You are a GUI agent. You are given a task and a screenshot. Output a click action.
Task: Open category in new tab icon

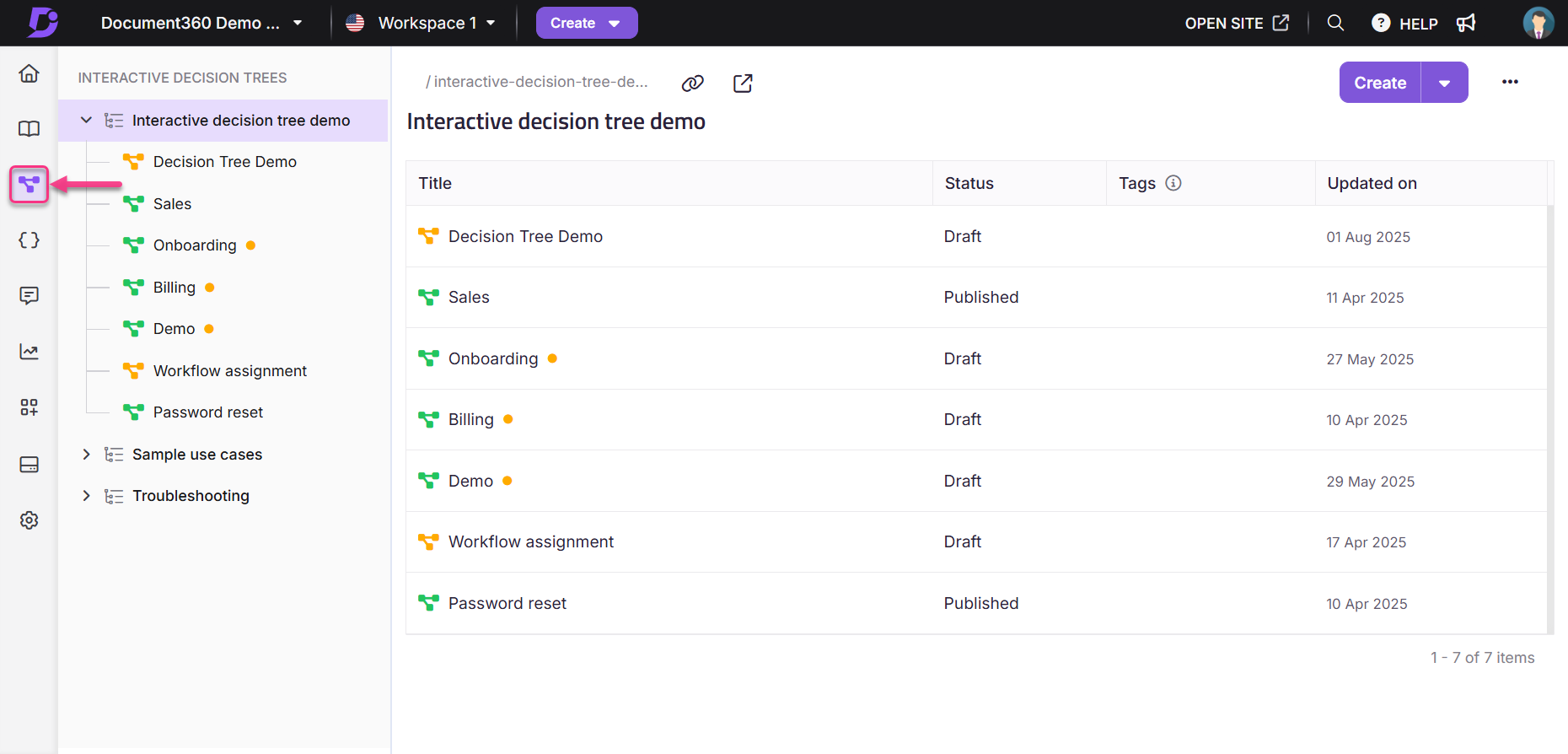(x=743, y=83)
